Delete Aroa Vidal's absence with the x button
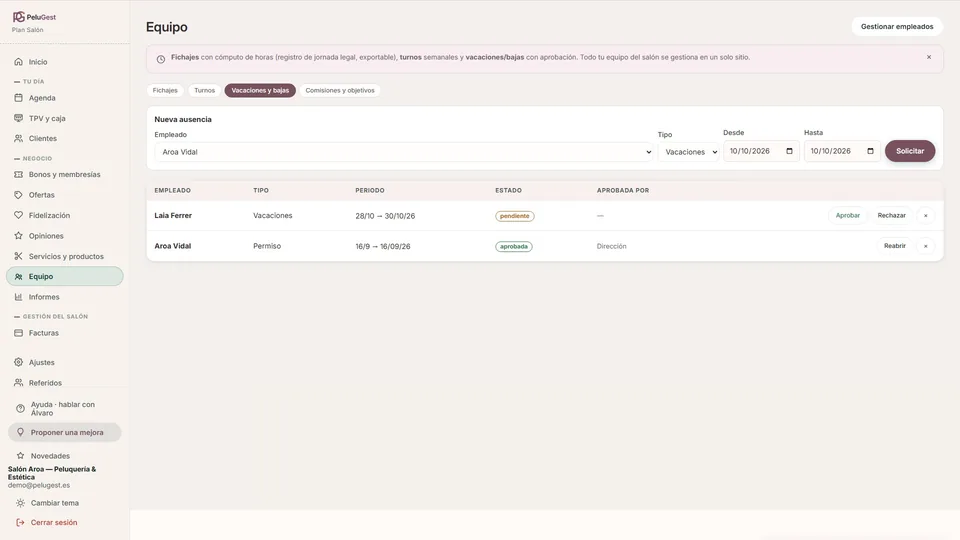Screen dimensions: 960x540 [x=926, y=246]
